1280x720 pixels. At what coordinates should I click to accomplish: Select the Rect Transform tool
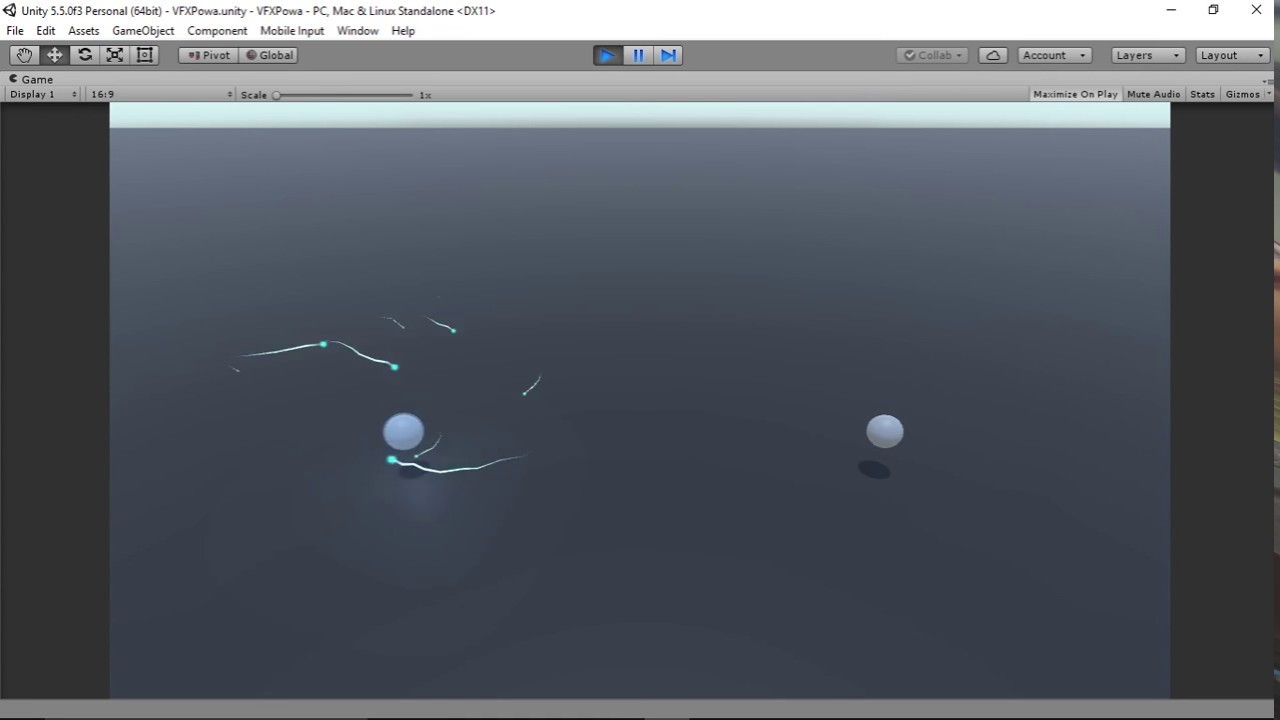(144, 55)
